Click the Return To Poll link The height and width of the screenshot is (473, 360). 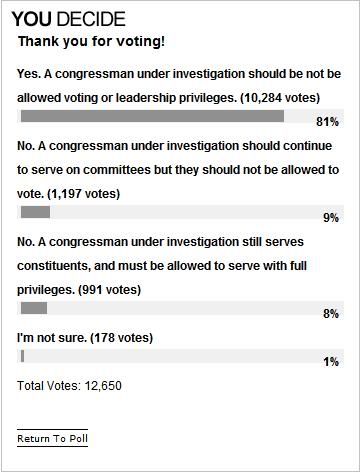tap(52, 438)
